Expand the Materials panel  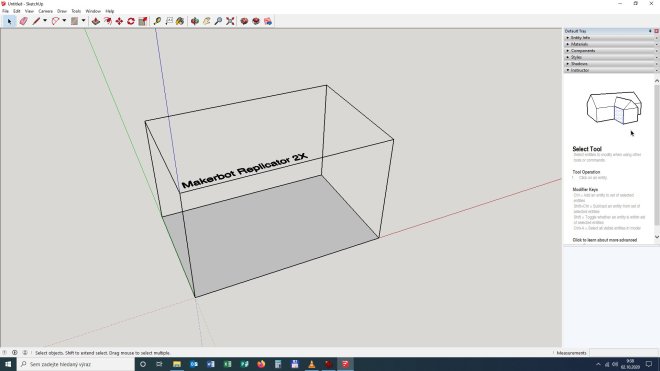(x=611, y=44)
